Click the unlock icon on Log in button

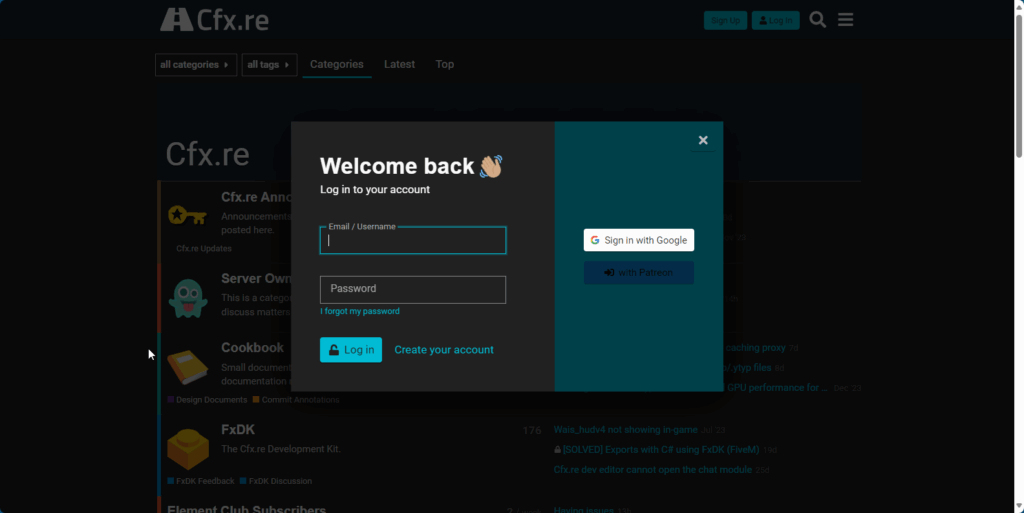tap(334, 350)
